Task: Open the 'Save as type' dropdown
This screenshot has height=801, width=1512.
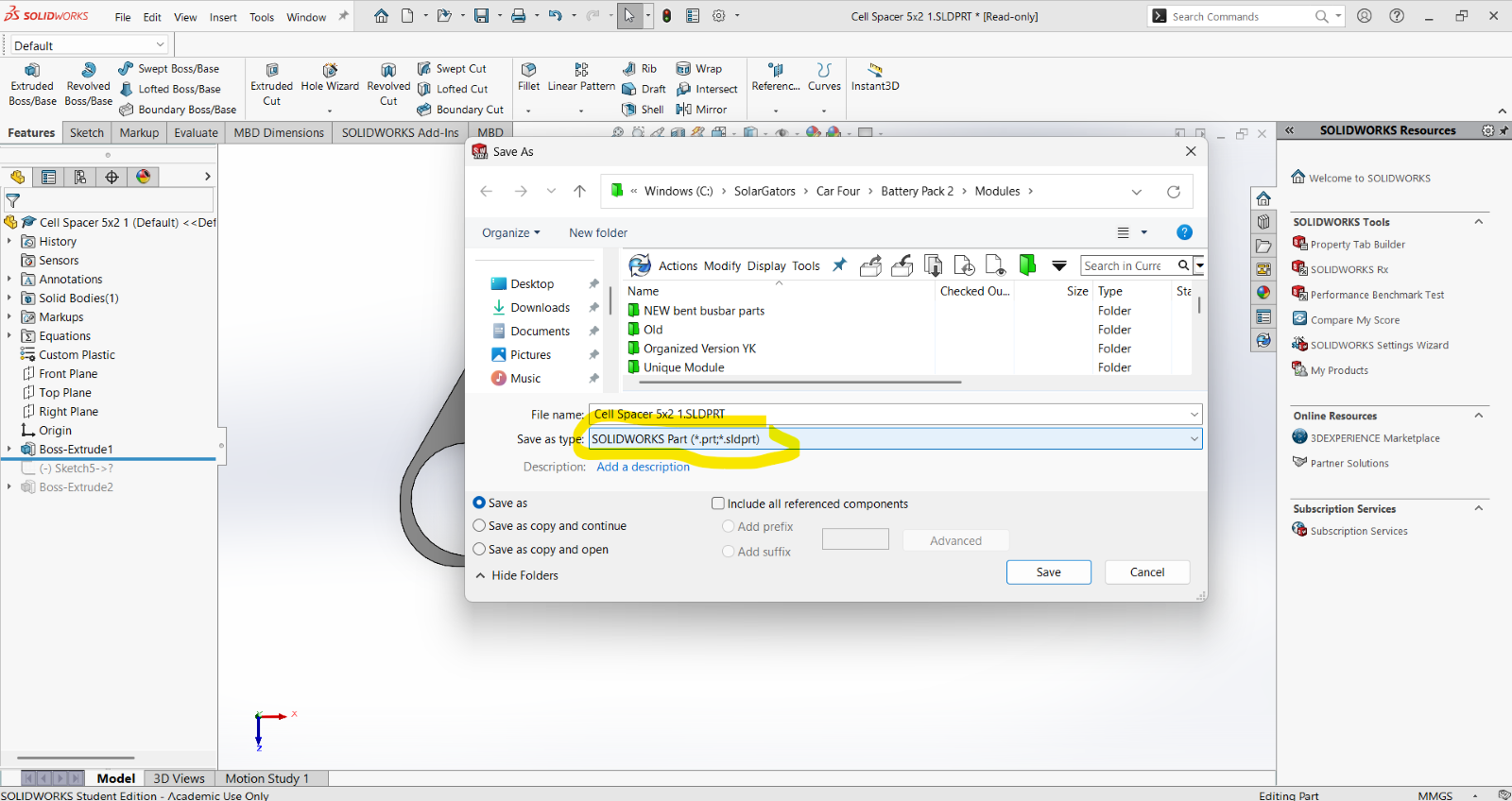Action: click(x=895, y=438)
